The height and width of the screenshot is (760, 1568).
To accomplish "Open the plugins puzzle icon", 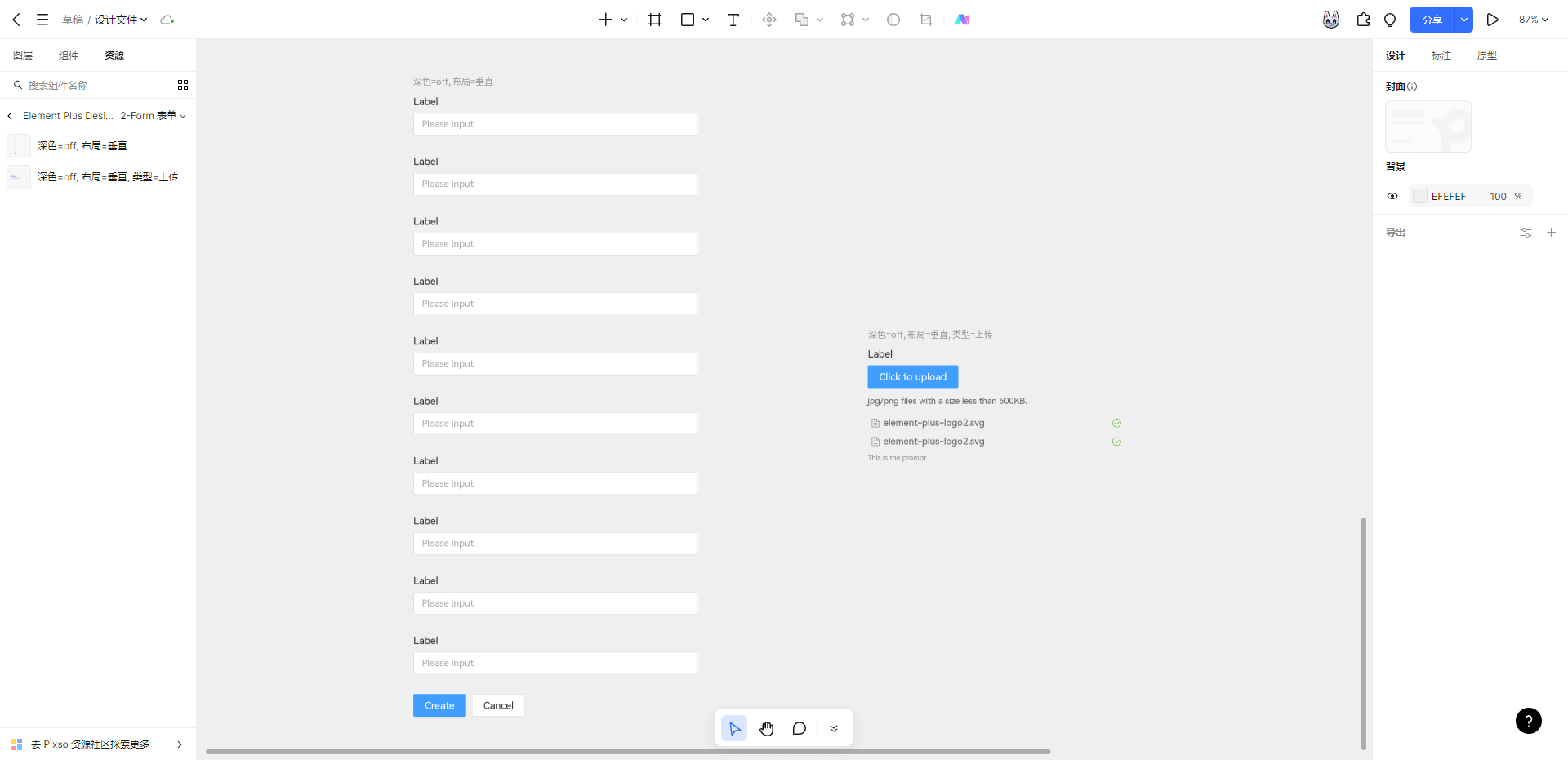I will point(1363,20).
